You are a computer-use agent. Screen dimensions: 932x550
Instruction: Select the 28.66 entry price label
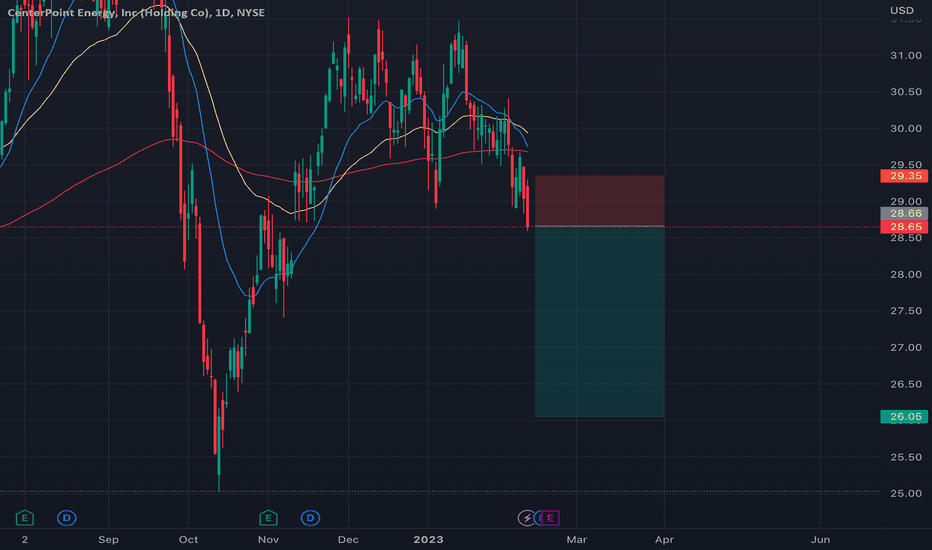pyautogui.click(x=904, y=213)
